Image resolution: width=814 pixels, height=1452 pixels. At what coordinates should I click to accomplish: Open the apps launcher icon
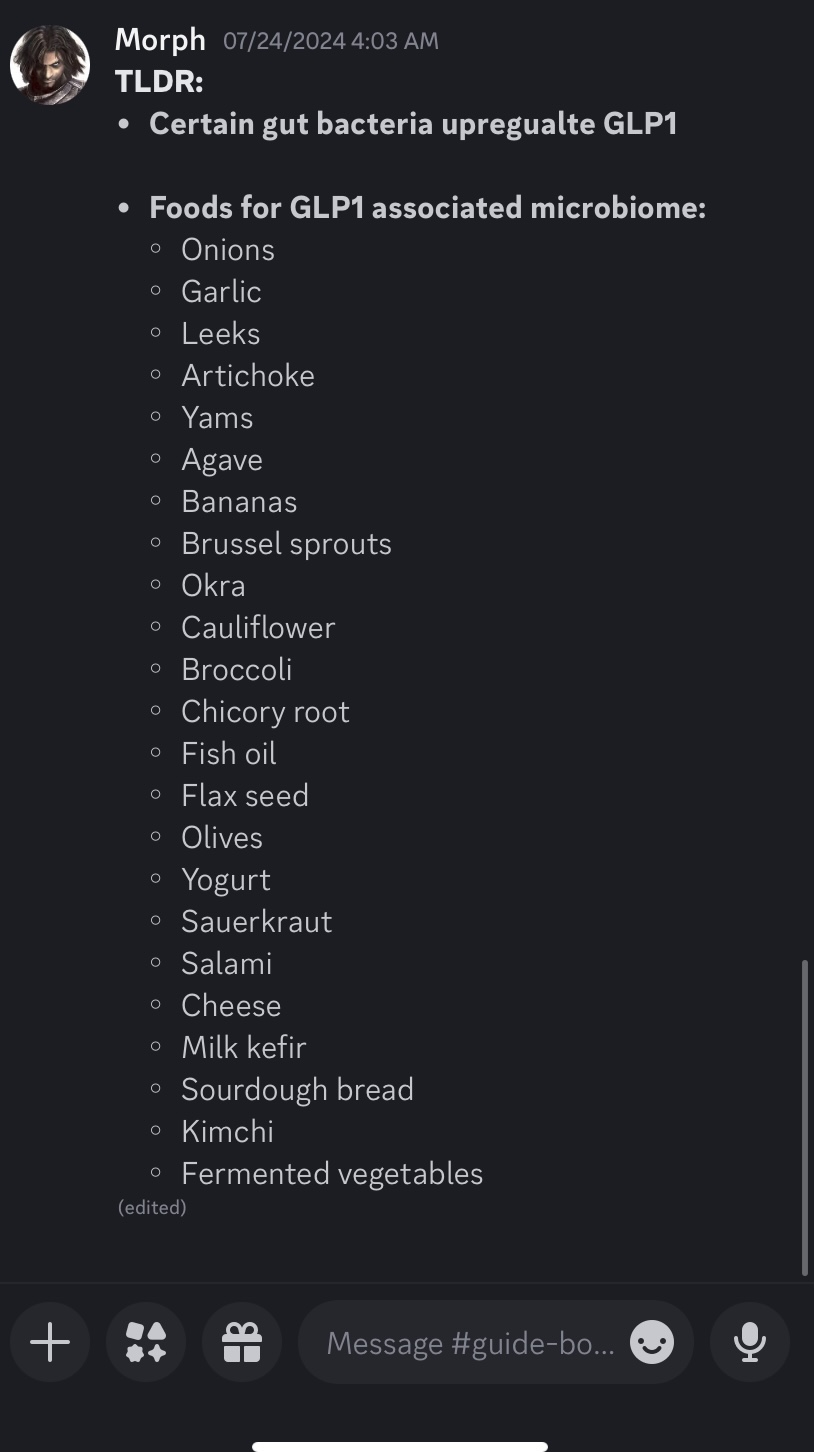146,1342
